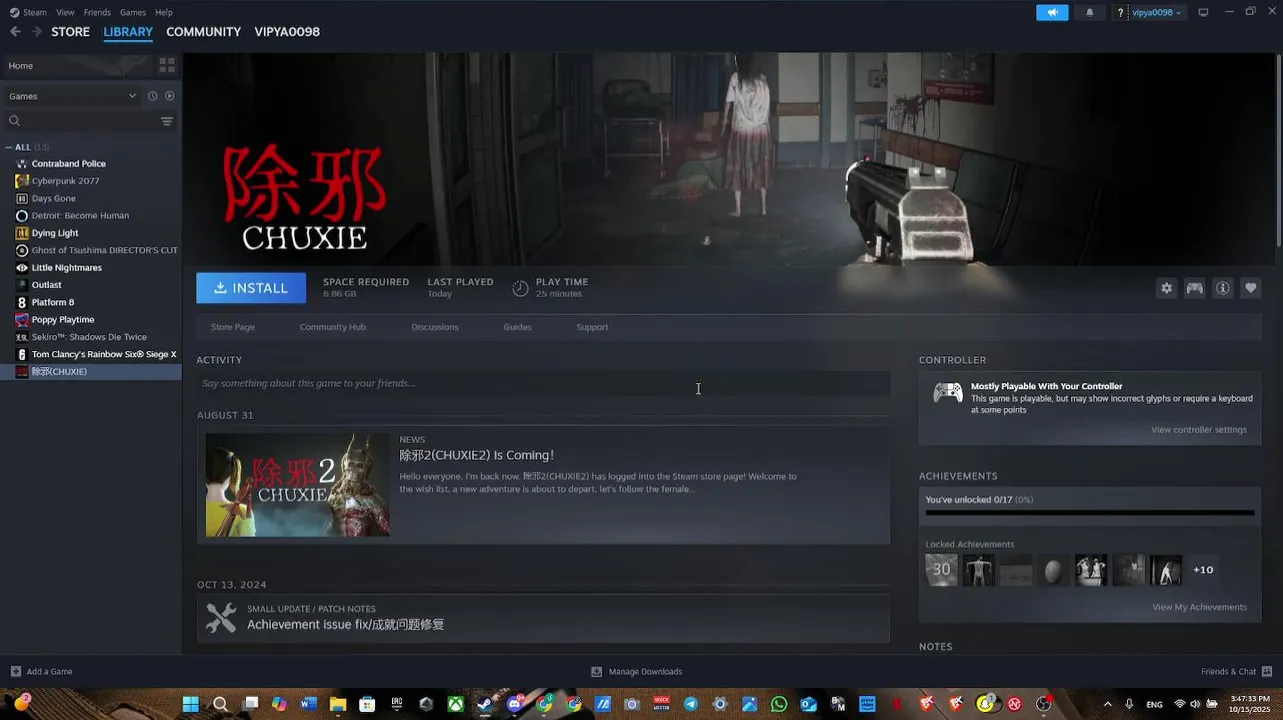
Task: Click the blue INSTALL button
Action: (x=251, y=288)
